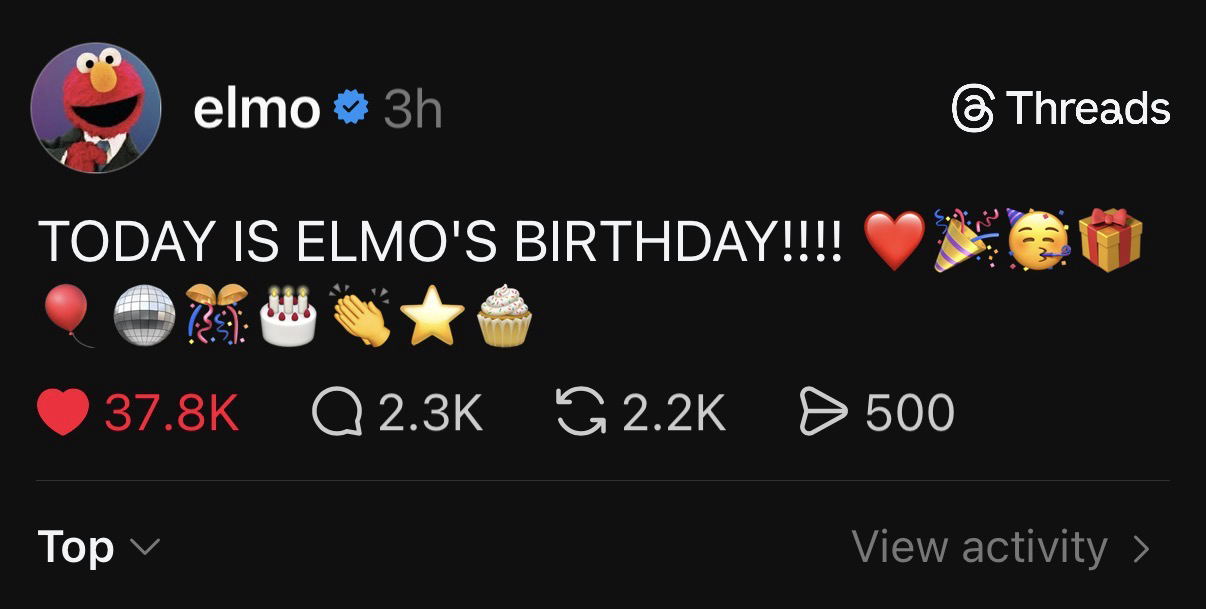Click the 37.8K likes count
The width and height of the screenshot is (1206, 609).
[x=172, y=414]
